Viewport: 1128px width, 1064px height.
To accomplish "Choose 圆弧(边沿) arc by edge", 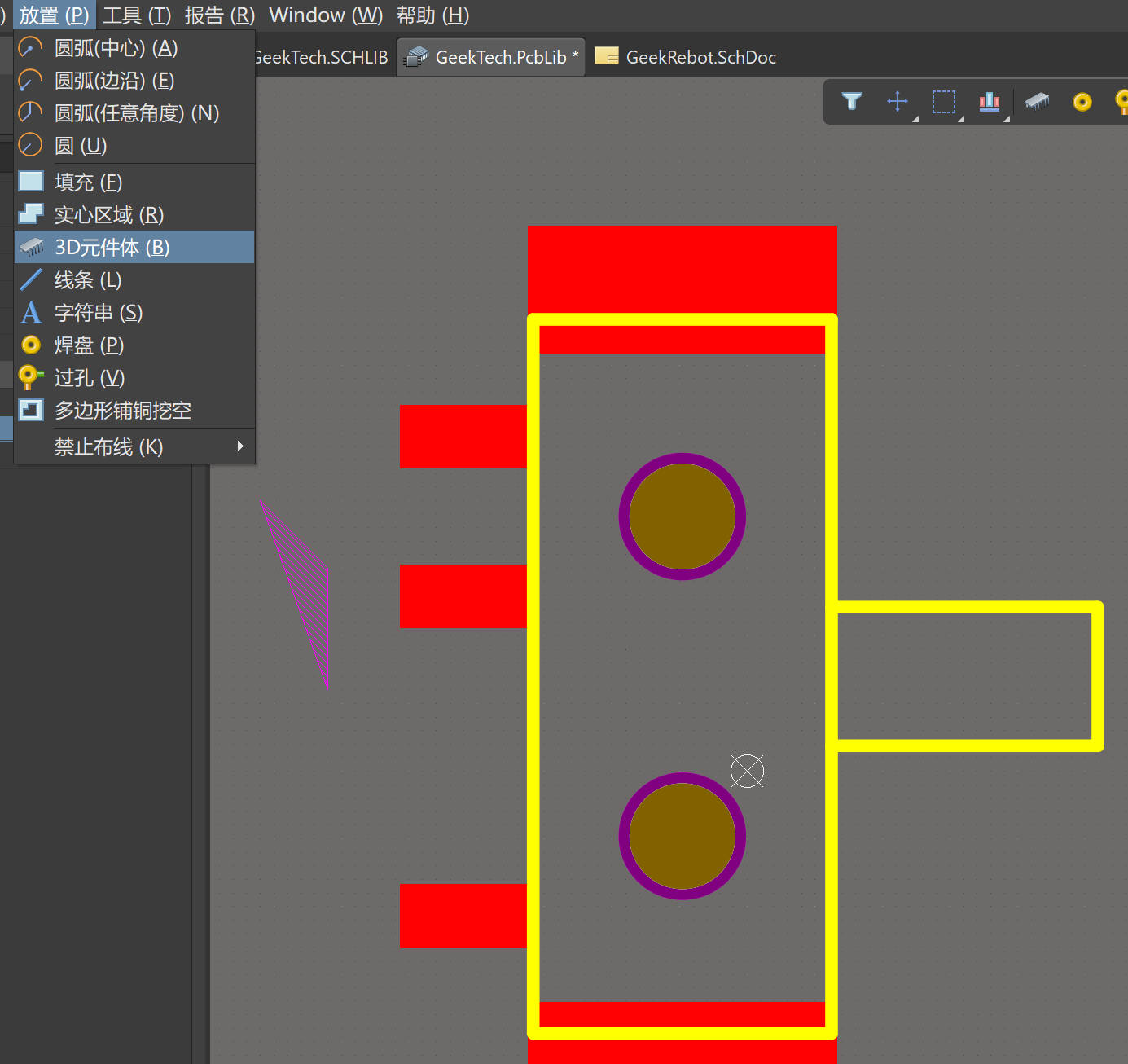I will pyautogui.click(x=114, y=81).
